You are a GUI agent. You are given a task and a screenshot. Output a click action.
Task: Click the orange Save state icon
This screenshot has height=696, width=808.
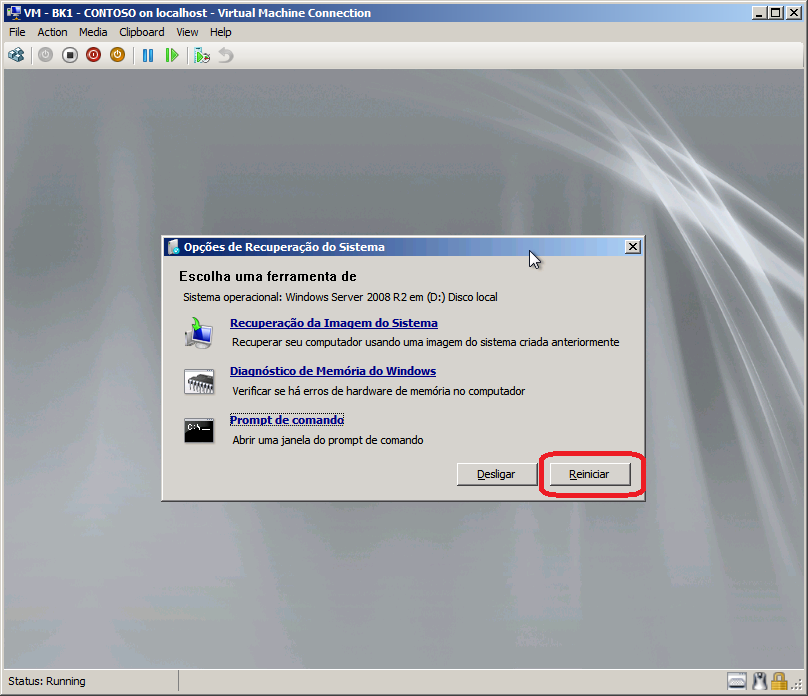[x=117, y=55]
